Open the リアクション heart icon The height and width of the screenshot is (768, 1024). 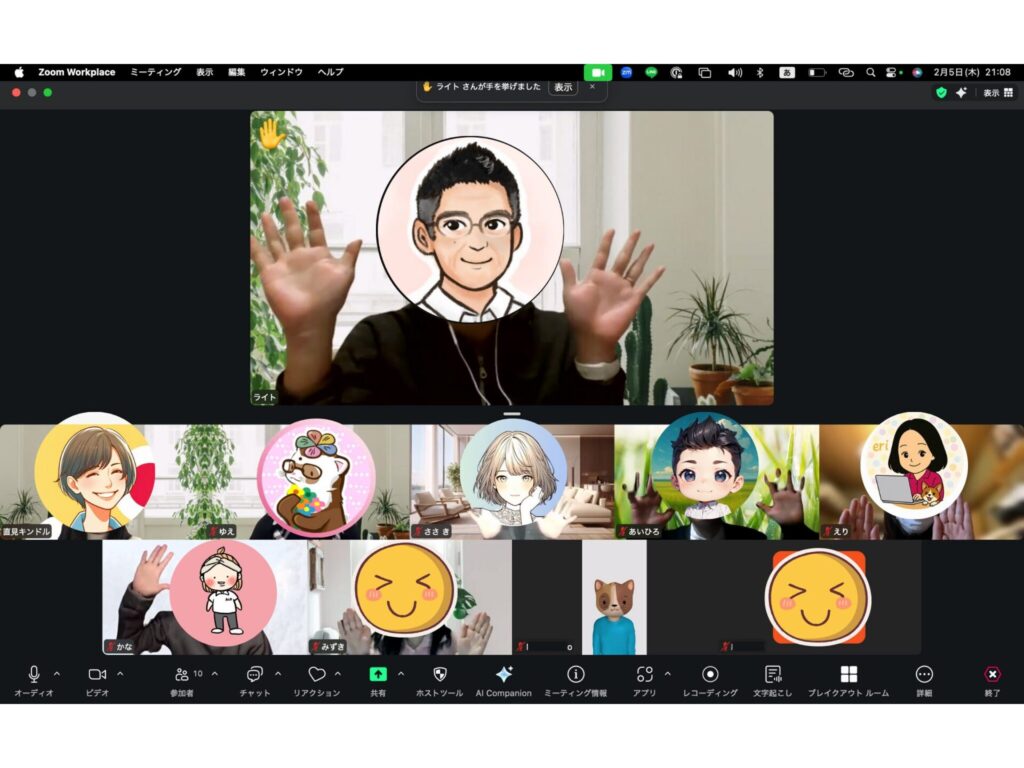(316, 674)
